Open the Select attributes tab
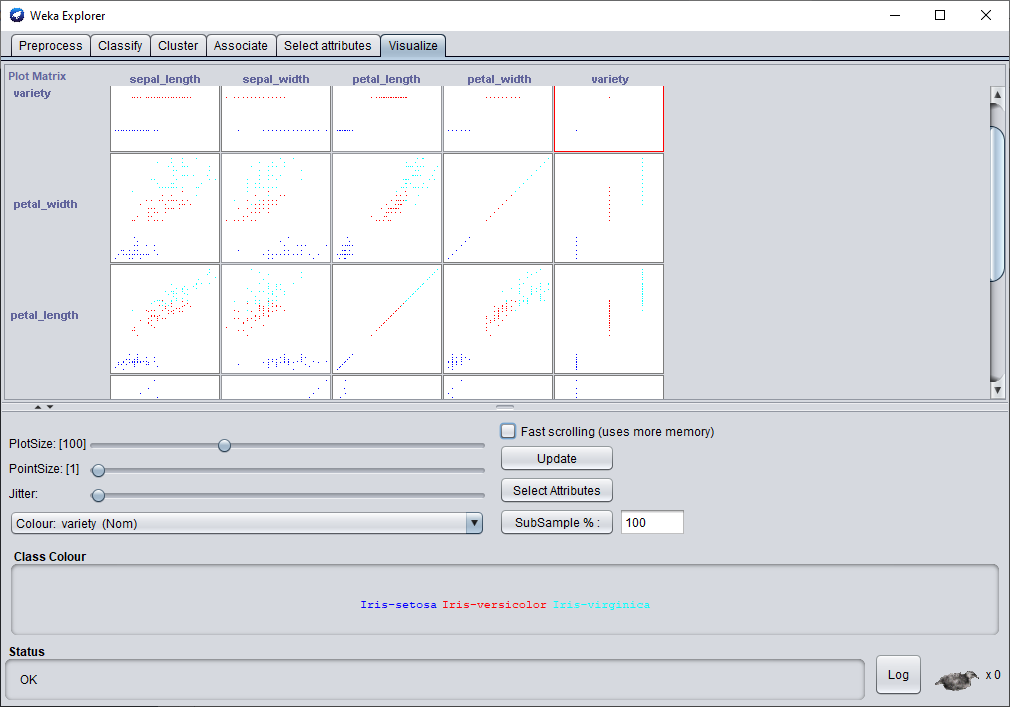The image size is (1010, 707). point(328,46)
